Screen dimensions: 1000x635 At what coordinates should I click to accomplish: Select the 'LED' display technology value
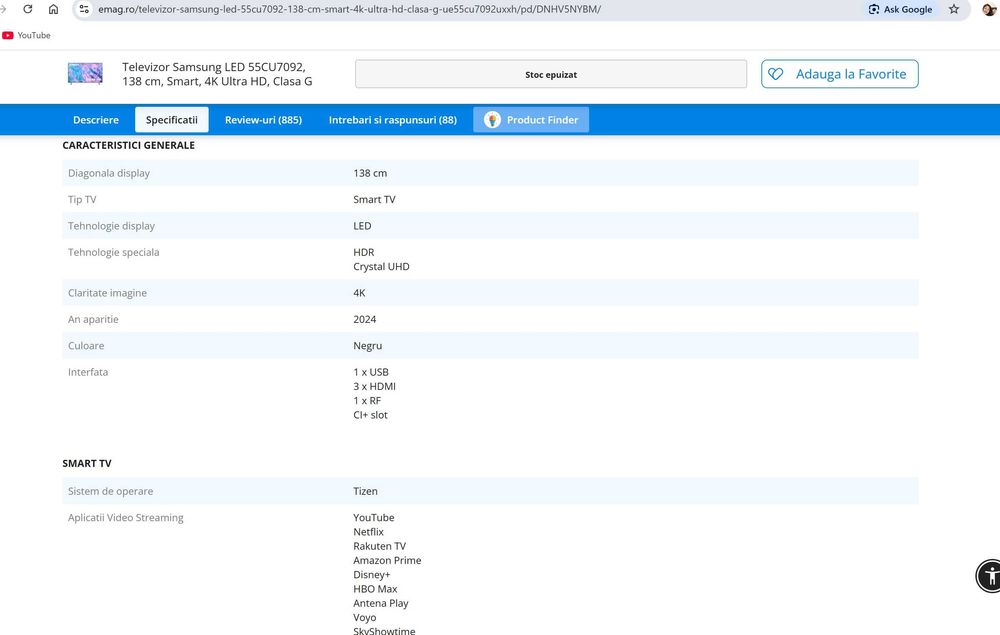coord(362,226)
